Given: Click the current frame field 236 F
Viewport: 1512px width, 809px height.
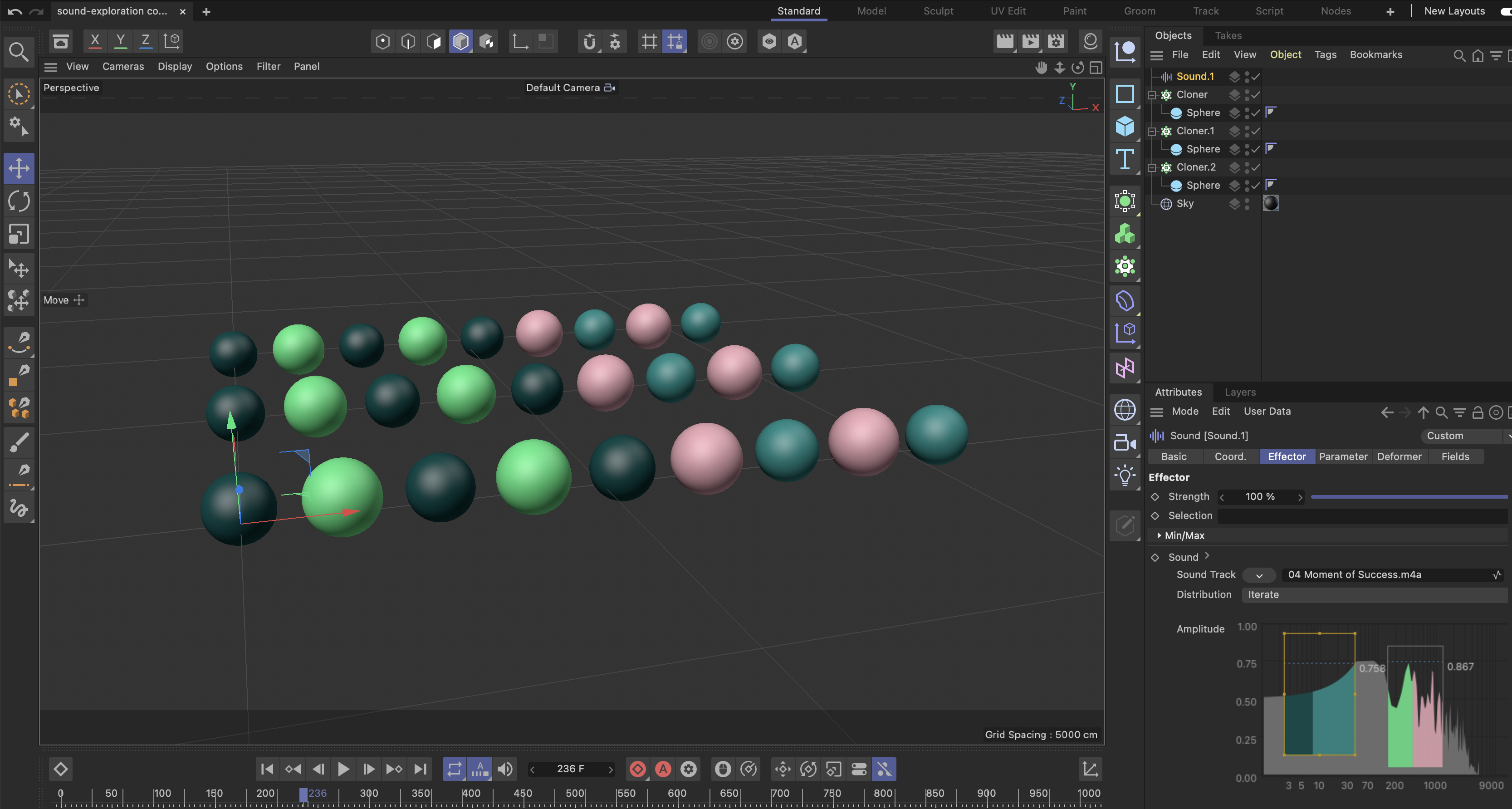Looking at the screenshot, I should pyautogui.click(x=571, y=769).
